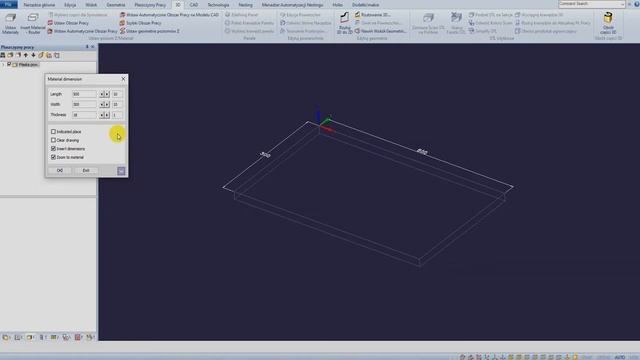This screenshot has width=640, height=360.
Task: Click the Thickness step value field
Action: point(117,115)
